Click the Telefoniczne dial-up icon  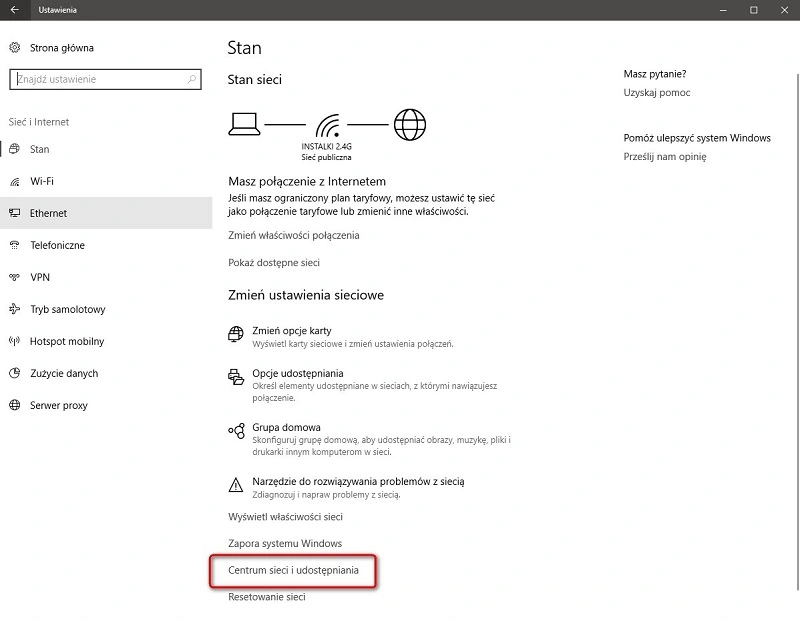click(16, 245)
